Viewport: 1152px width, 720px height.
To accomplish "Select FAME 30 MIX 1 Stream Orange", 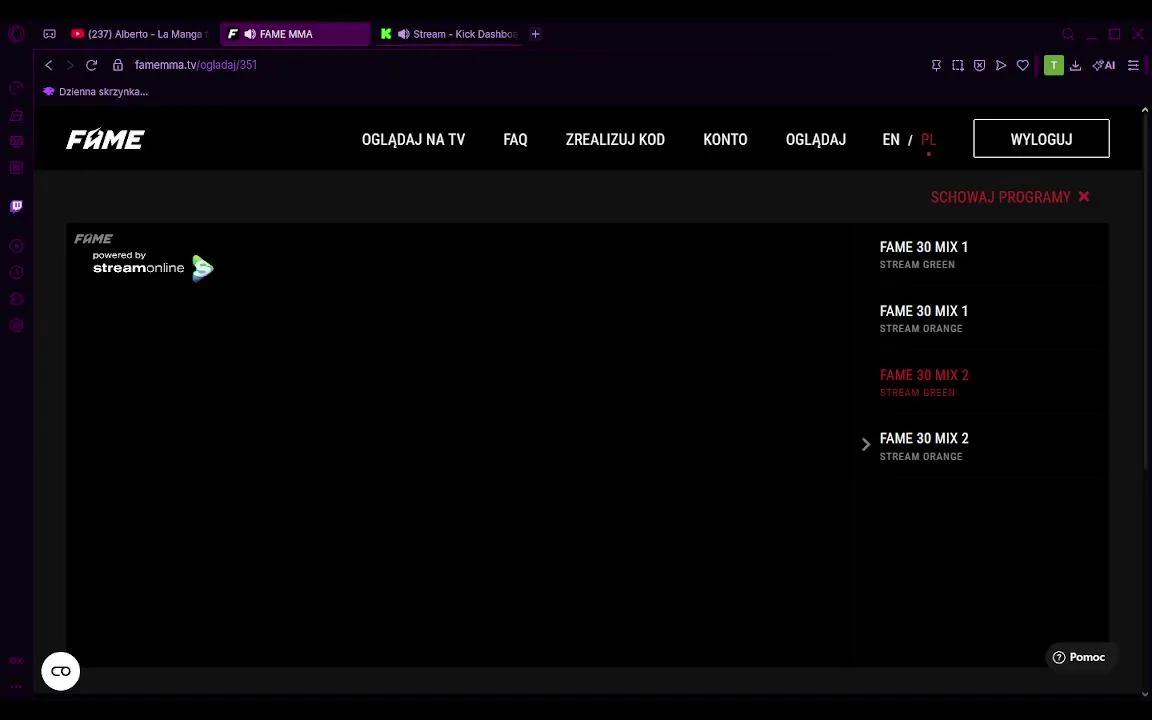I will [x=924, y=318].
